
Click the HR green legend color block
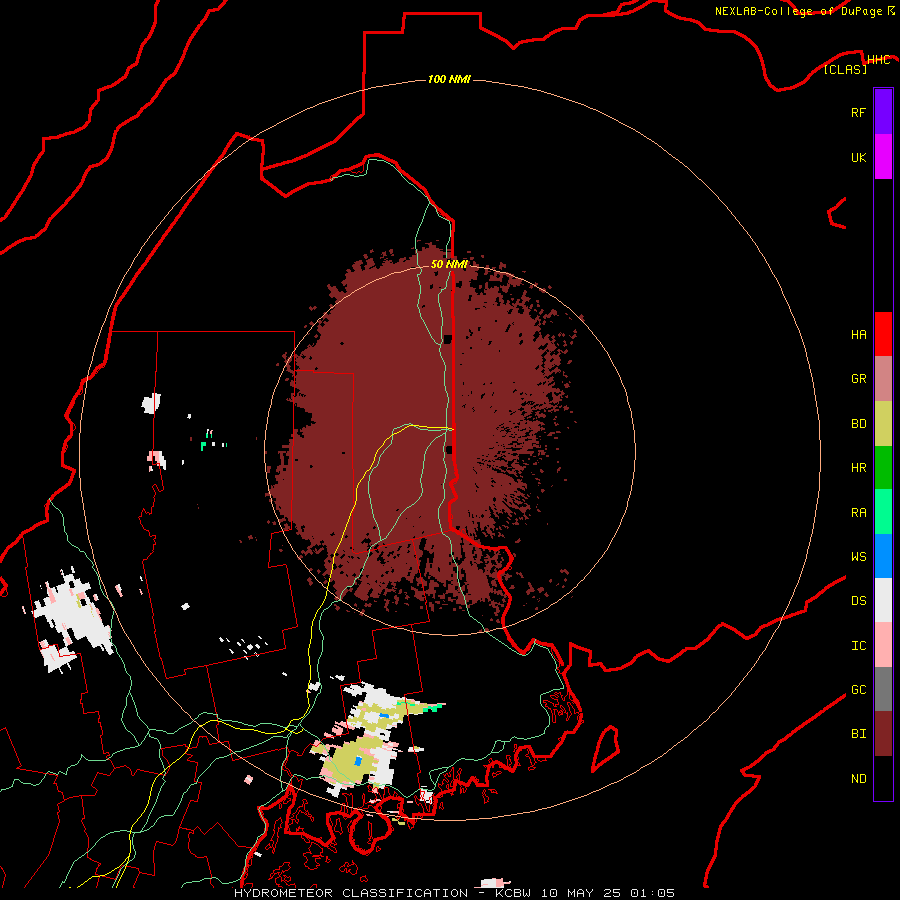coord(883,468)
